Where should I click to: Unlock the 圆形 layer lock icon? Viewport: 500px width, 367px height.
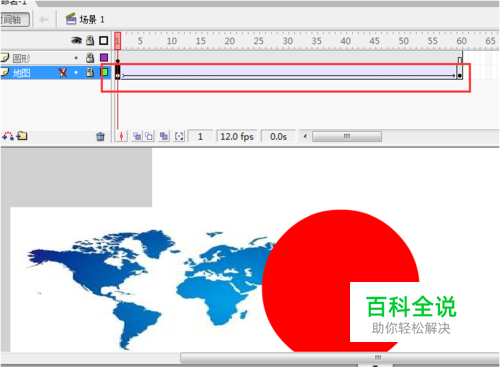pos(90,58)
